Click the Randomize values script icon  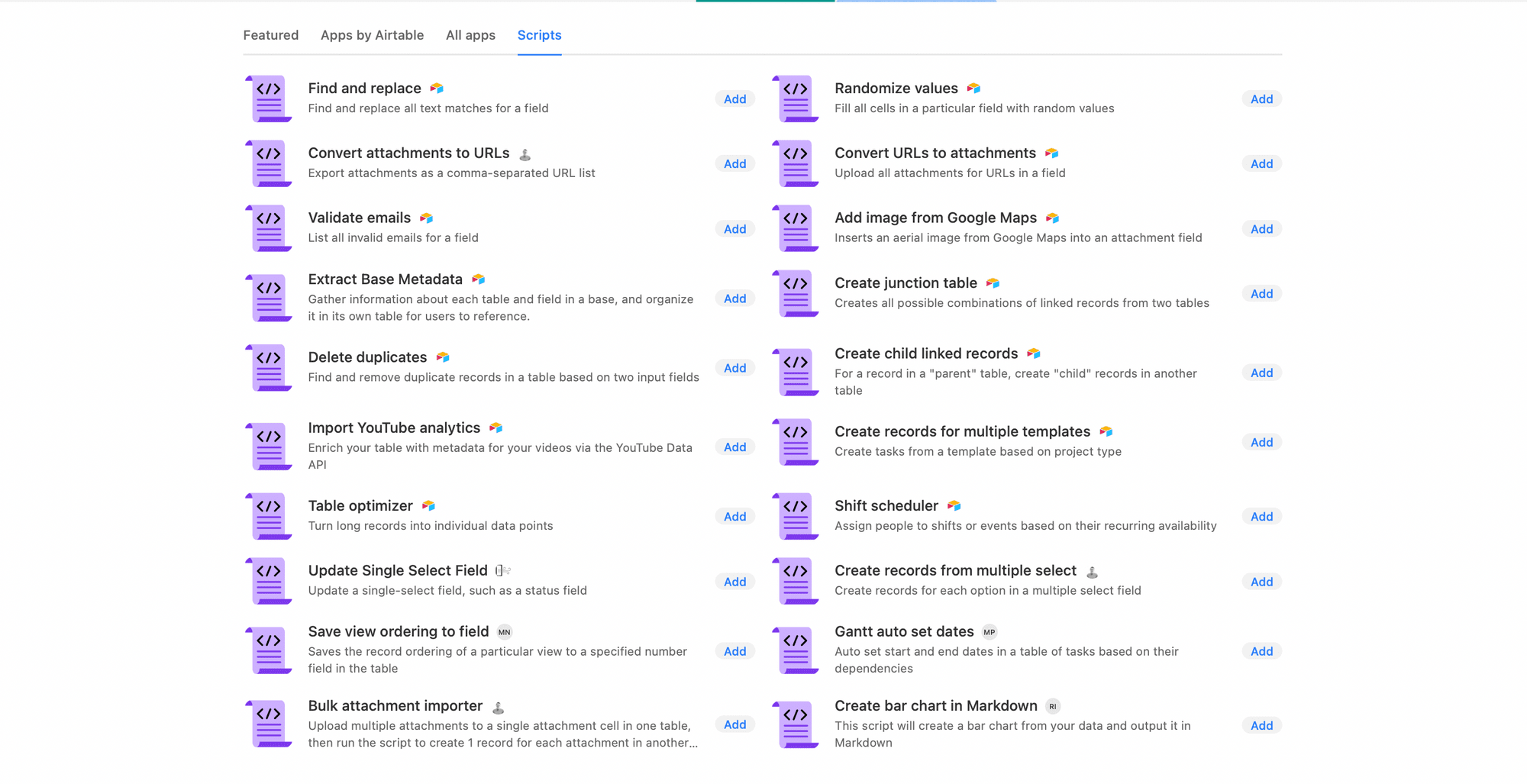click(796, 98)
